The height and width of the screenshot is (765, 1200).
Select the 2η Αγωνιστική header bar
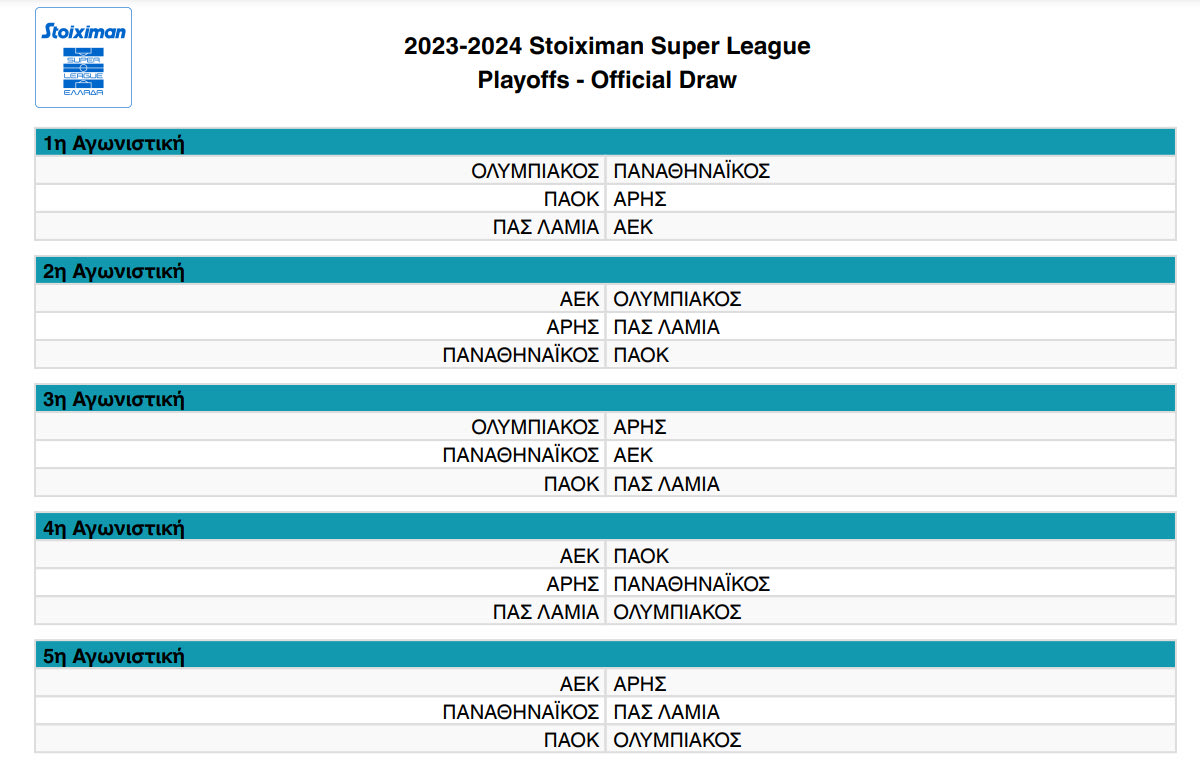pyautogui.click(x=605, y=271)
